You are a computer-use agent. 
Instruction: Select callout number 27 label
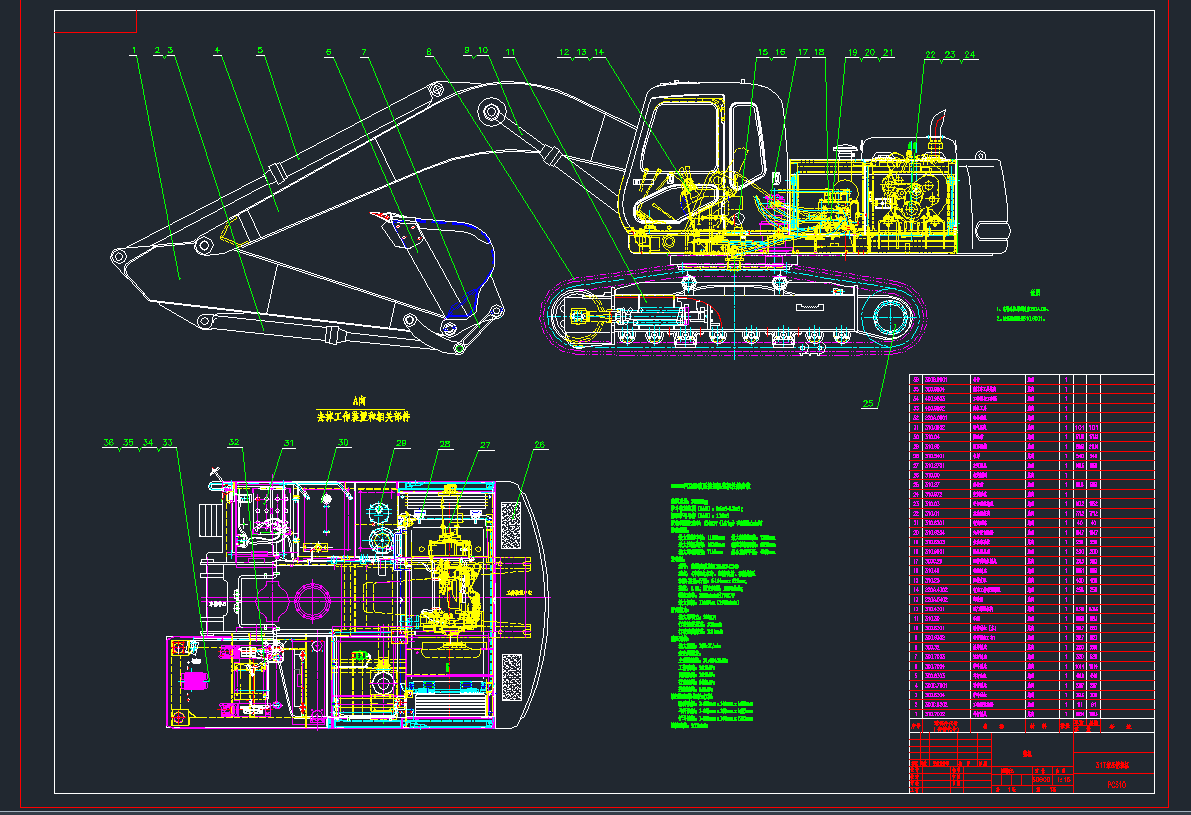tap(485, 445)
